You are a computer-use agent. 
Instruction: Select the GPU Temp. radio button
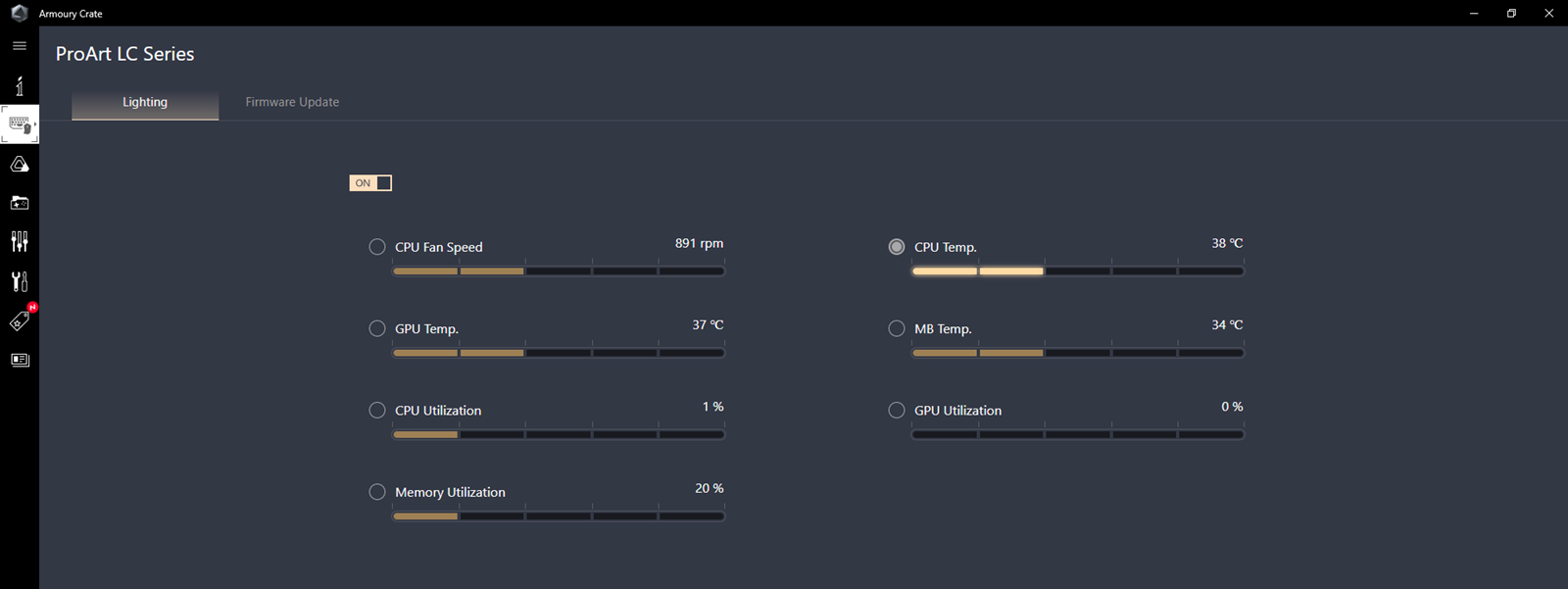click(377, 328)
